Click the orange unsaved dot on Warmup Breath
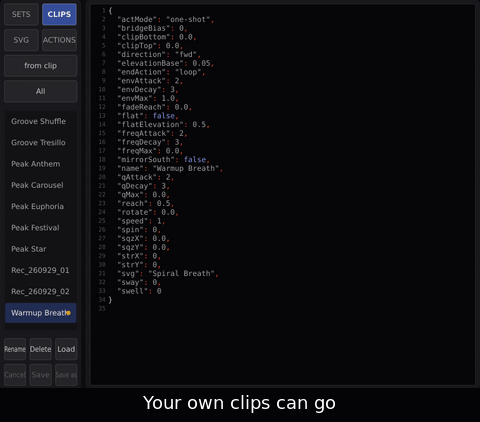The height and width of the screenshot is (422, 480). (x=68, y=313)
